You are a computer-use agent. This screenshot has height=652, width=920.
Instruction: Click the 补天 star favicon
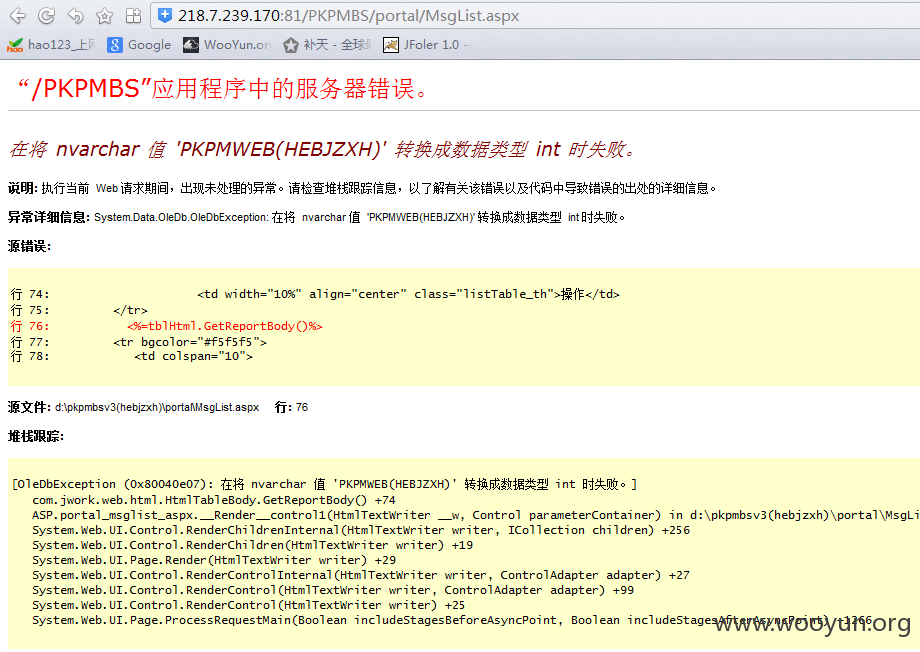coord(290,45)
